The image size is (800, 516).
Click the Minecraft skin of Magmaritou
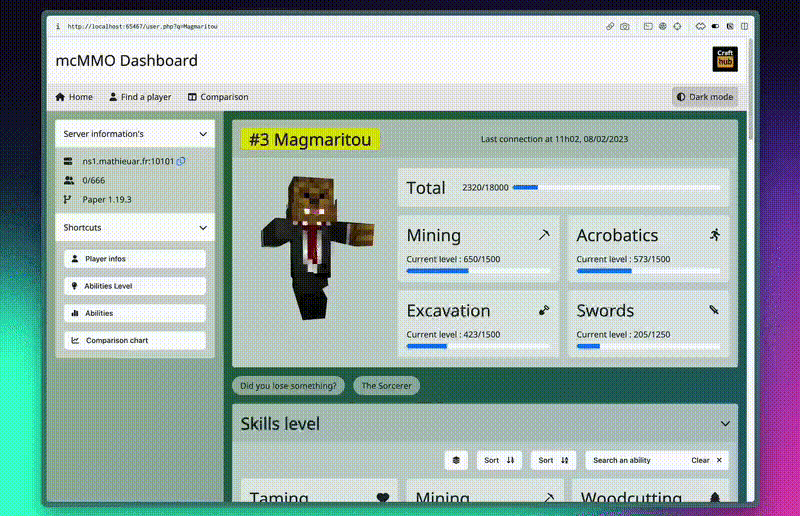coord(316,248)
